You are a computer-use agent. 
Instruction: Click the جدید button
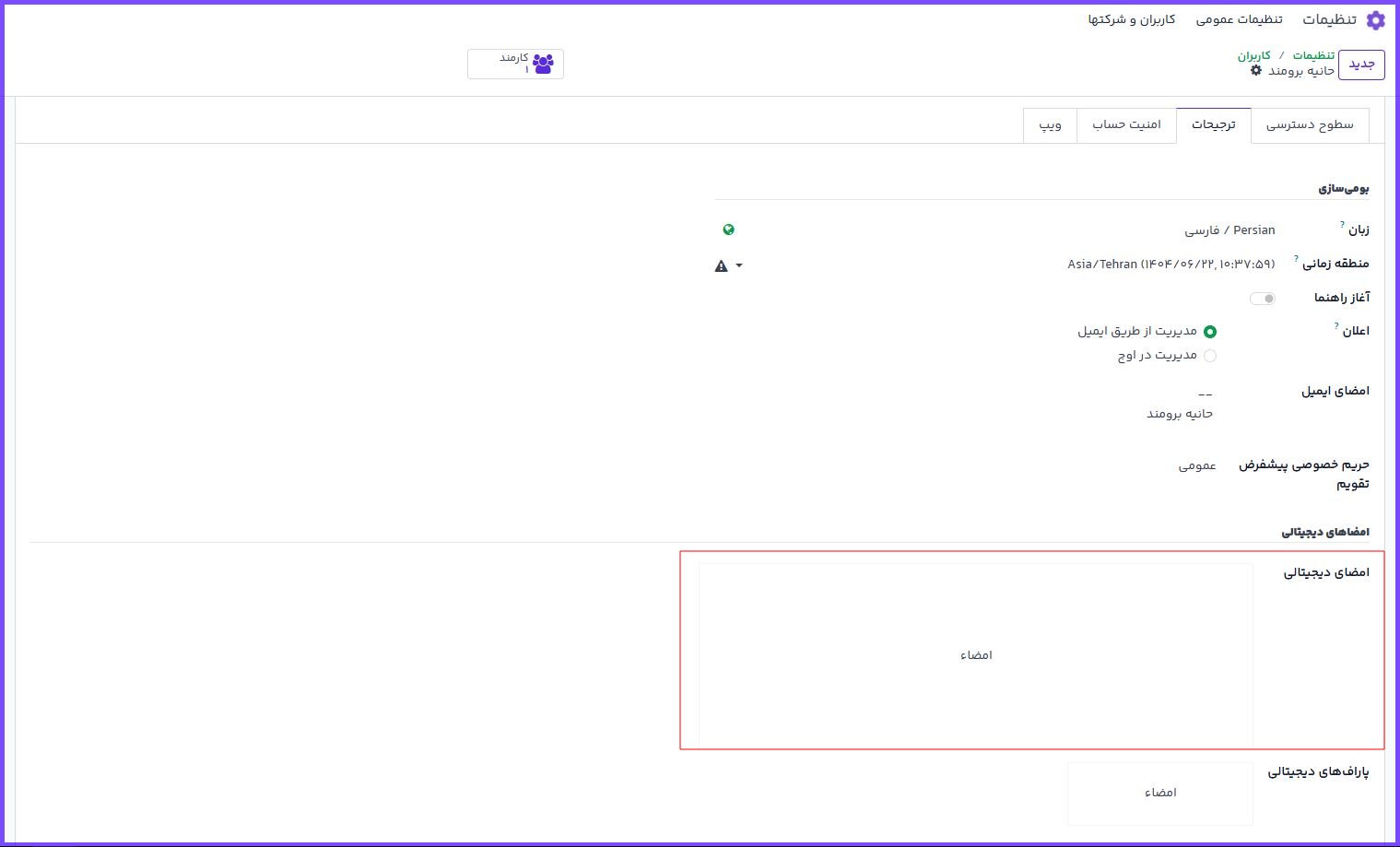[1361, 65]
